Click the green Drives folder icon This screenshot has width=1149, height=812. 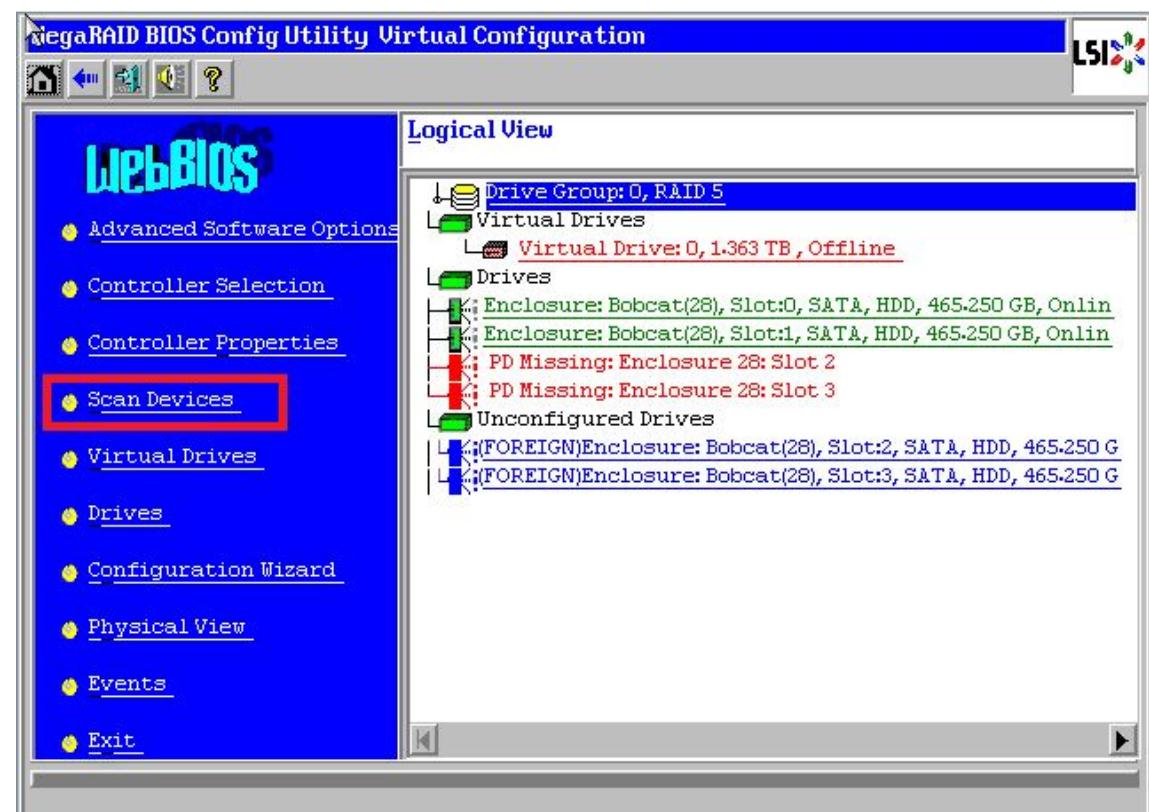point(456,279)
